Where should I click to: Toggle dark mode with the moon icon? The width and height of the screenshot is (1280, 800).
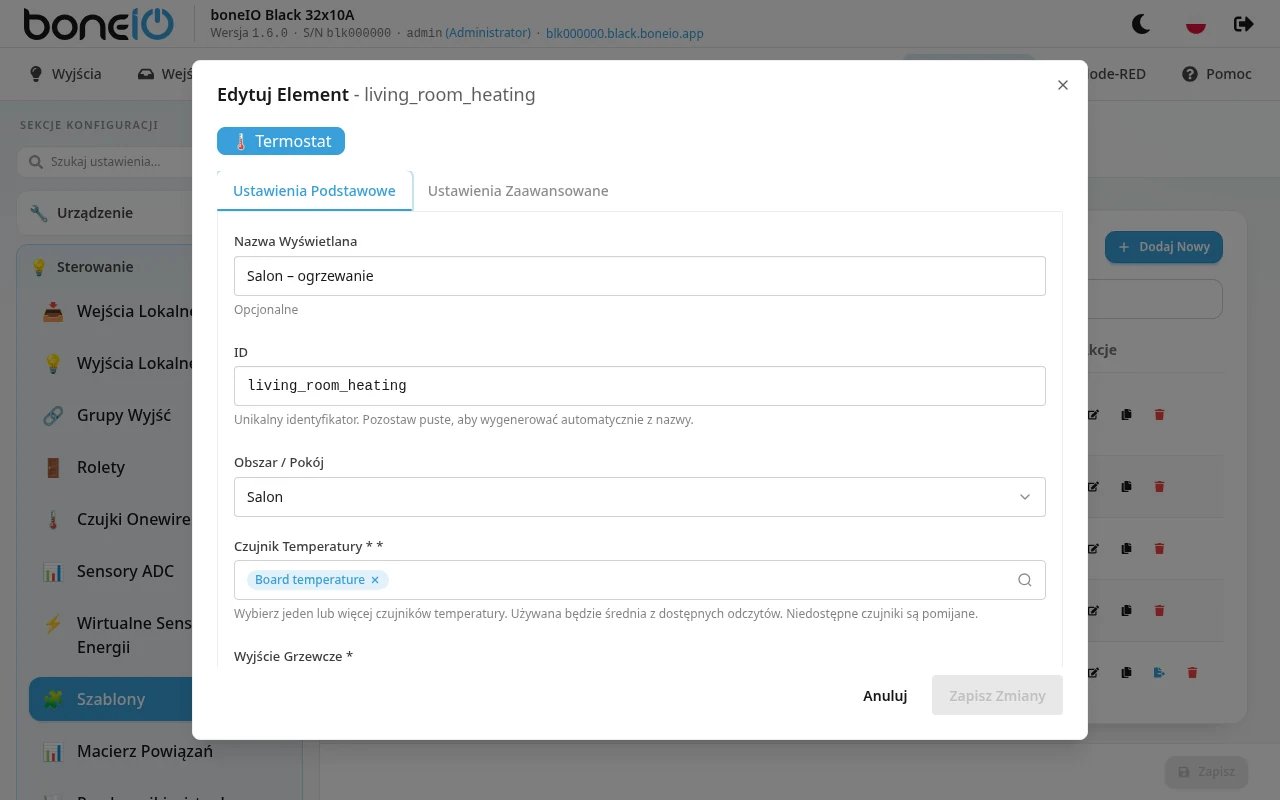tap(1140, 23)
